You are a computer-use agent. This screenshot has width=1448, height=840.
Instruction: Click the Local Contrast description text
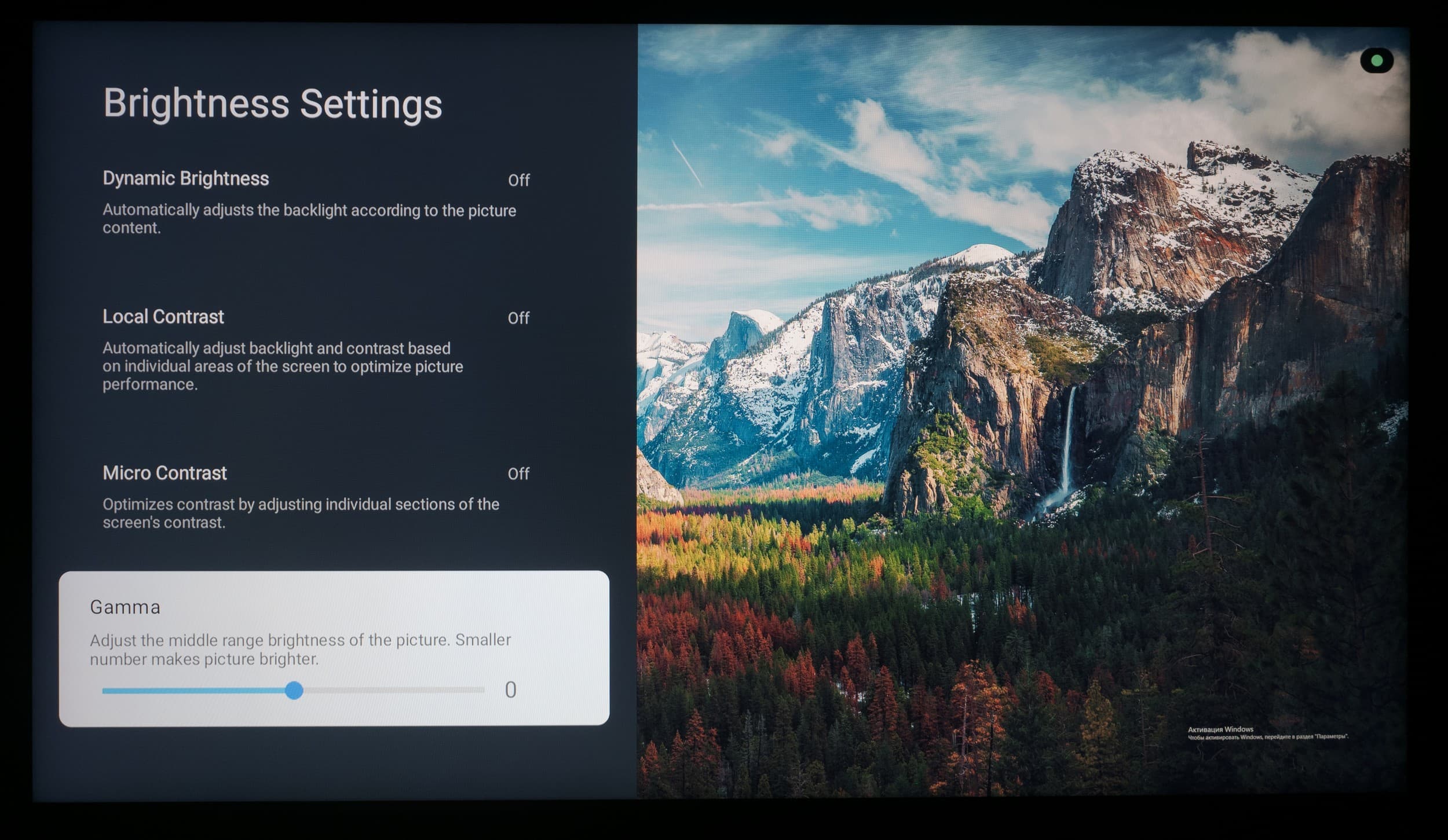pos(282,366)
